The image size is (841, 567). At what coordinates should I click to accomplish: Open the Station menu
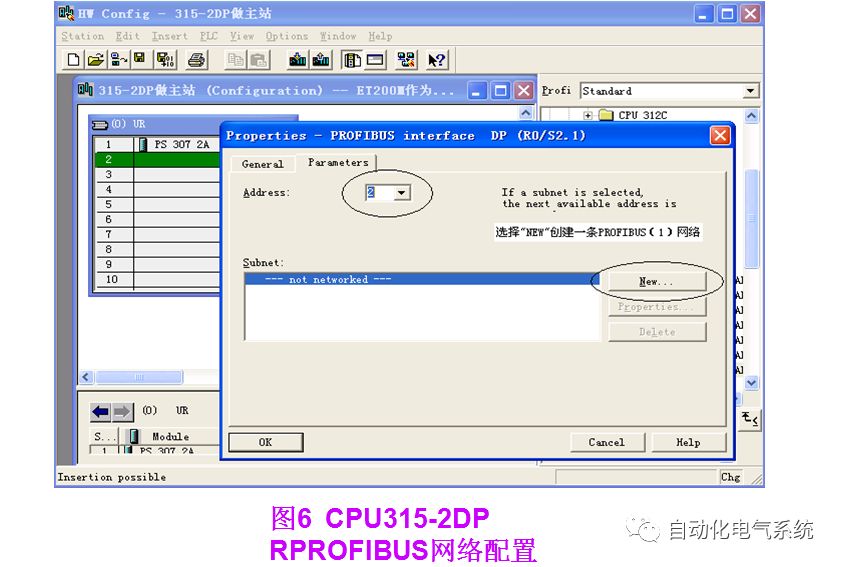(83, 36)
